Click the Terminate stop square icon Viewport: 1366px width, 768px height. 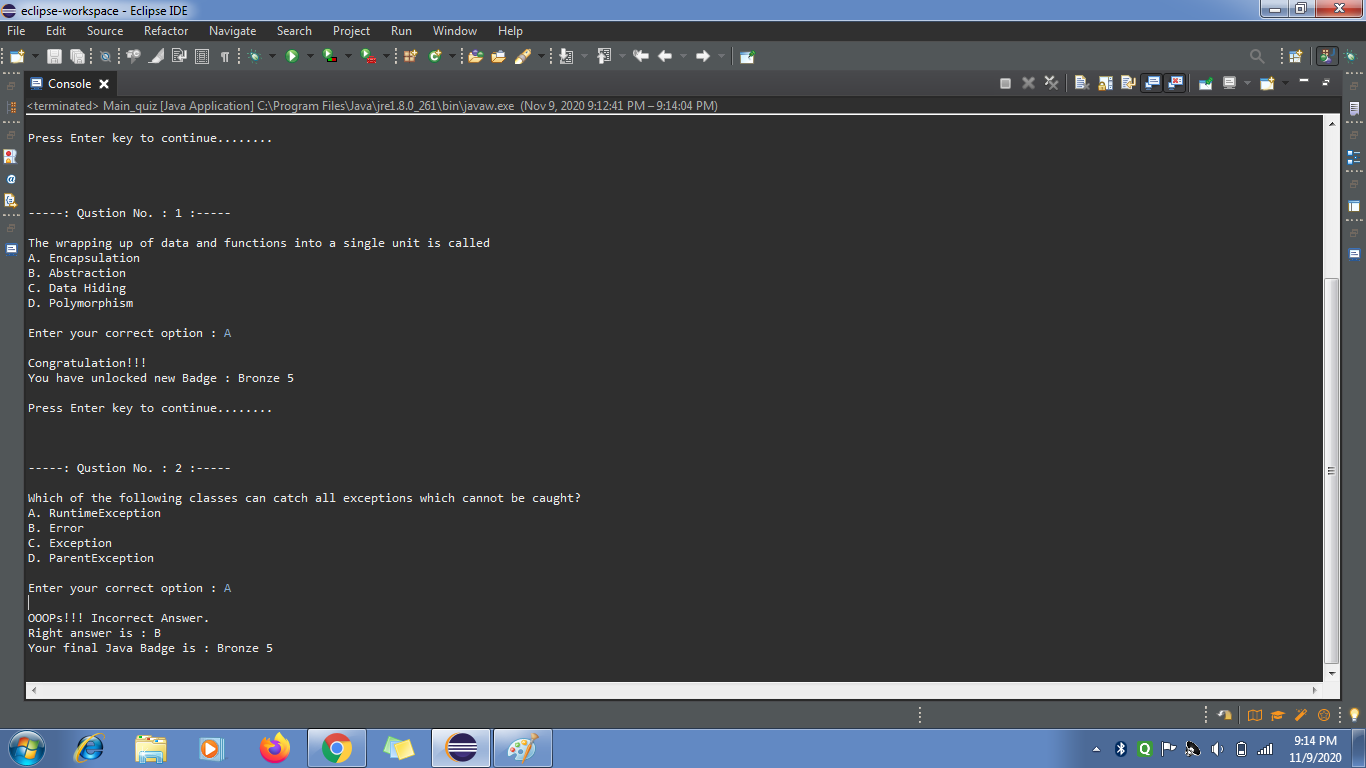coord(1005,83)
